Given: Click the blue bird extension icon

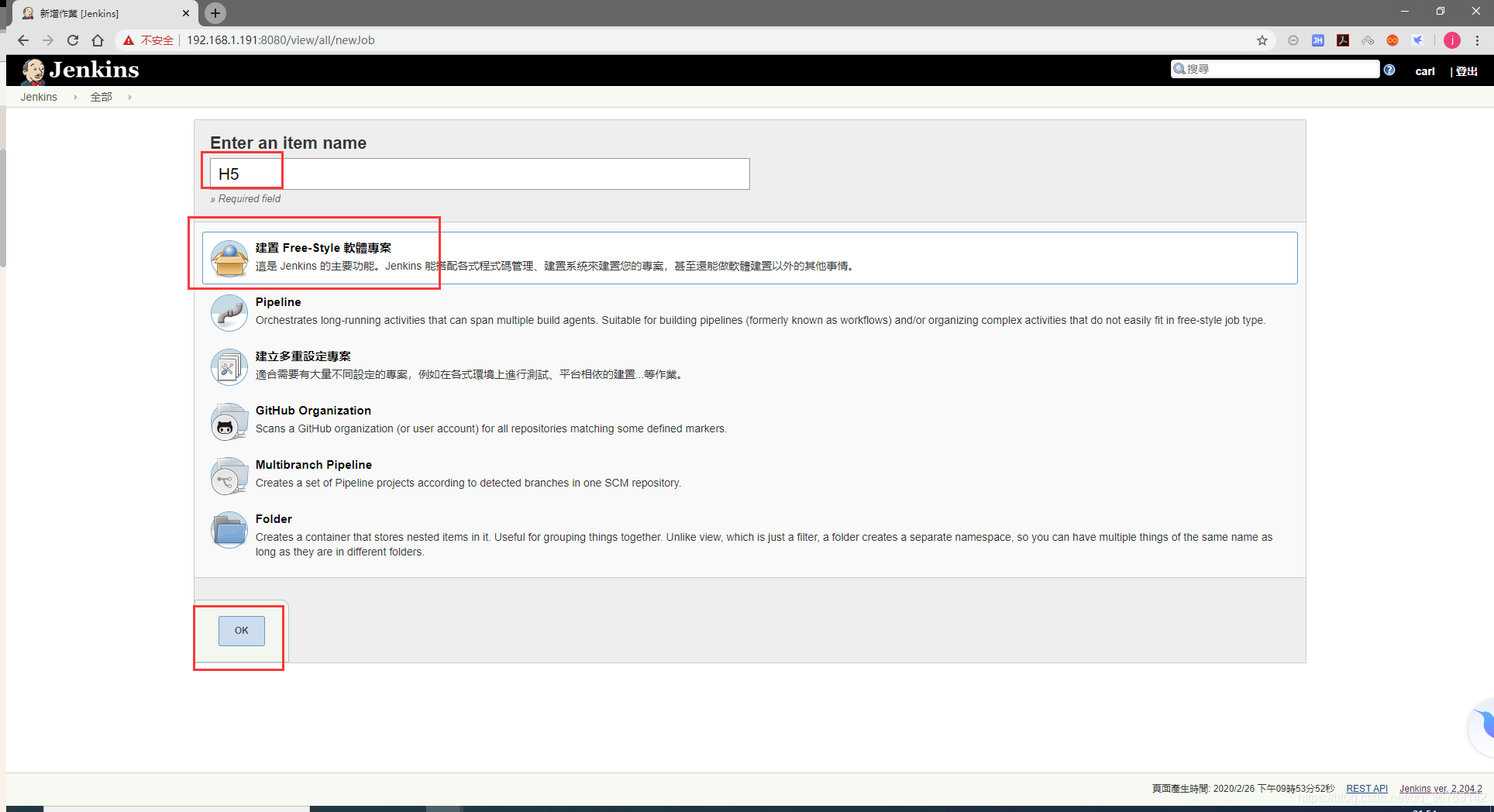Looking at the screenshot, I should coord(1417,40).
